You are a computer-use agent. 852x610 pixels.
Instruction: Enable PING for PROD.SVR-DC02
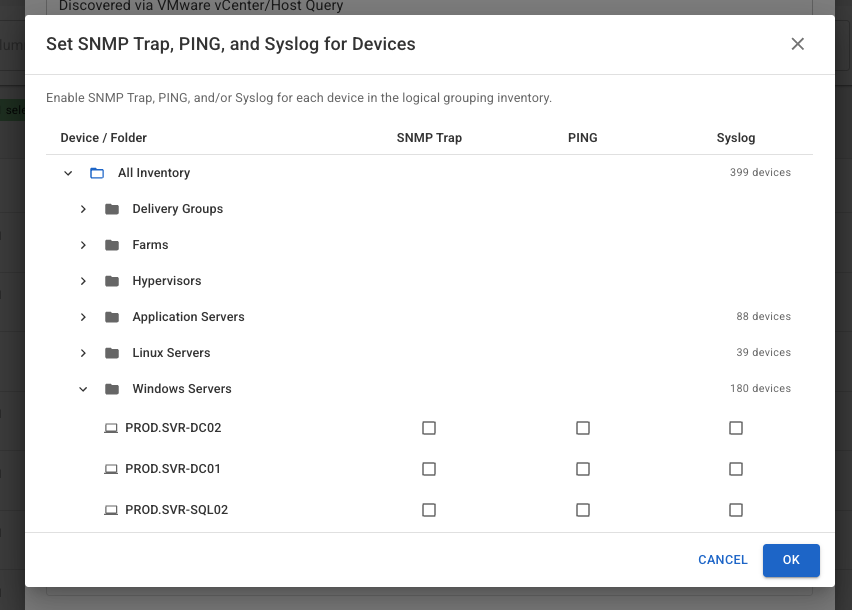click(x=582, y=428)
